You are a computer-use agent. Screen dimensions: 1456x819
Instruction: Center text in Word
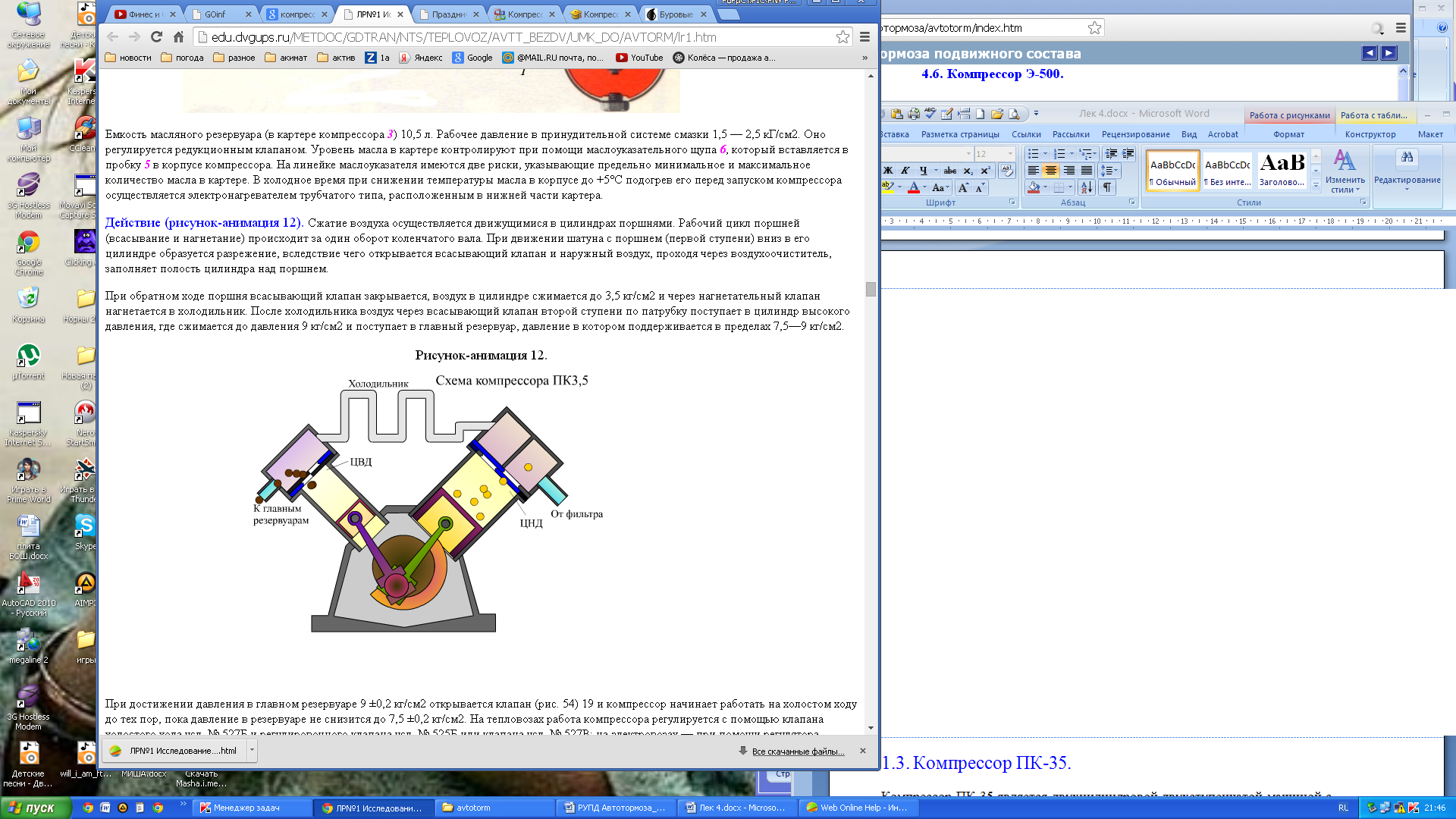[1050, 171]
